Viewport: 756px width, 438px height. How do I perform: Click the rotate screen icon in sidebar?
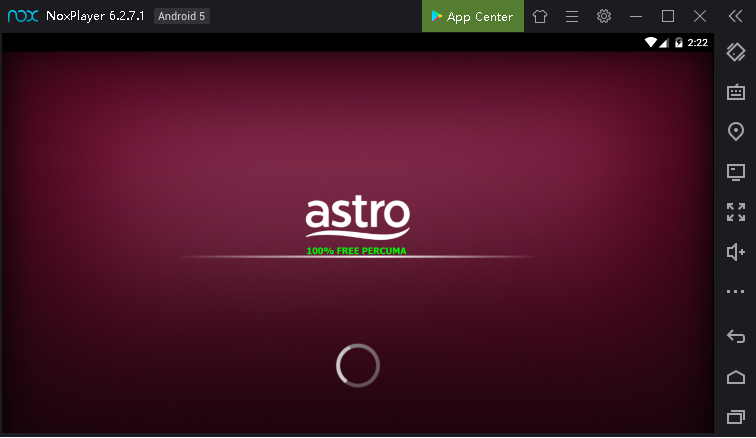point(736,52)
